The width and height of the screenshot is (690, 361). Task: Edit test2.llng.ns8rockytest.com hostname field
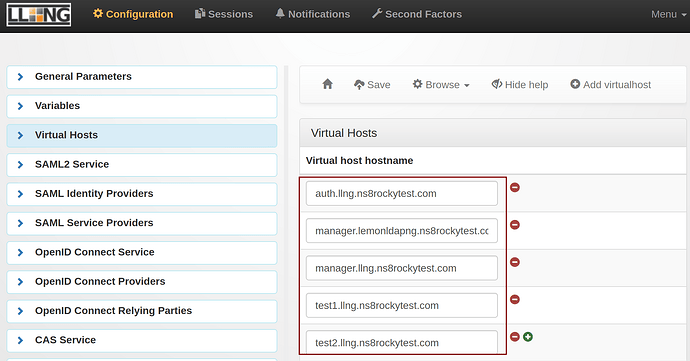tap(402, 343)
